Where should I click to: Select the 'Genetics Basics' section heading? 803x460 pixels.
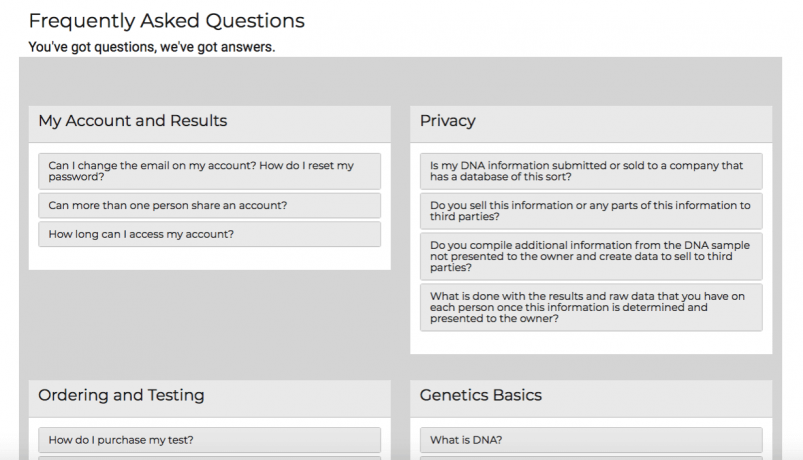click(481, 395)
